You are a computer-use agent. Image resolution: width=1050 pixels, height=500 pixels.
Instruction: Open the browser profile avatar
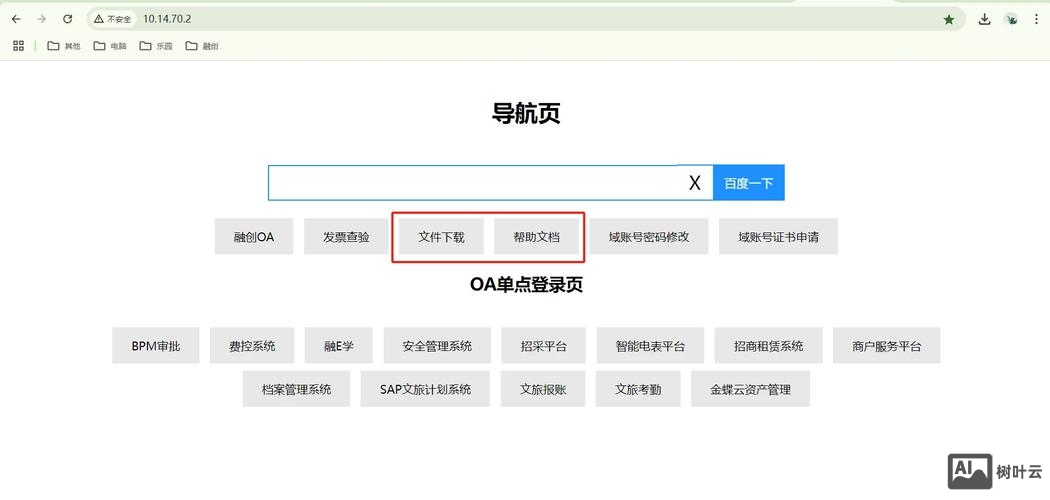coord(1011,19)
